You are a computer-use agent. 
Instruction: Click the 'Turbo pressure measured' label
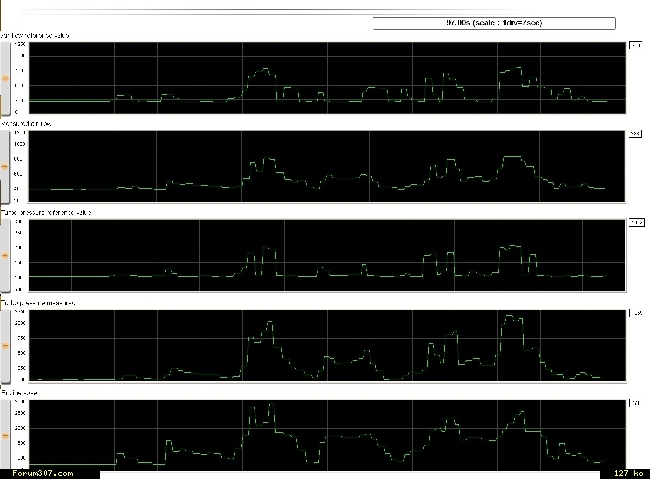tap(38, 303)
